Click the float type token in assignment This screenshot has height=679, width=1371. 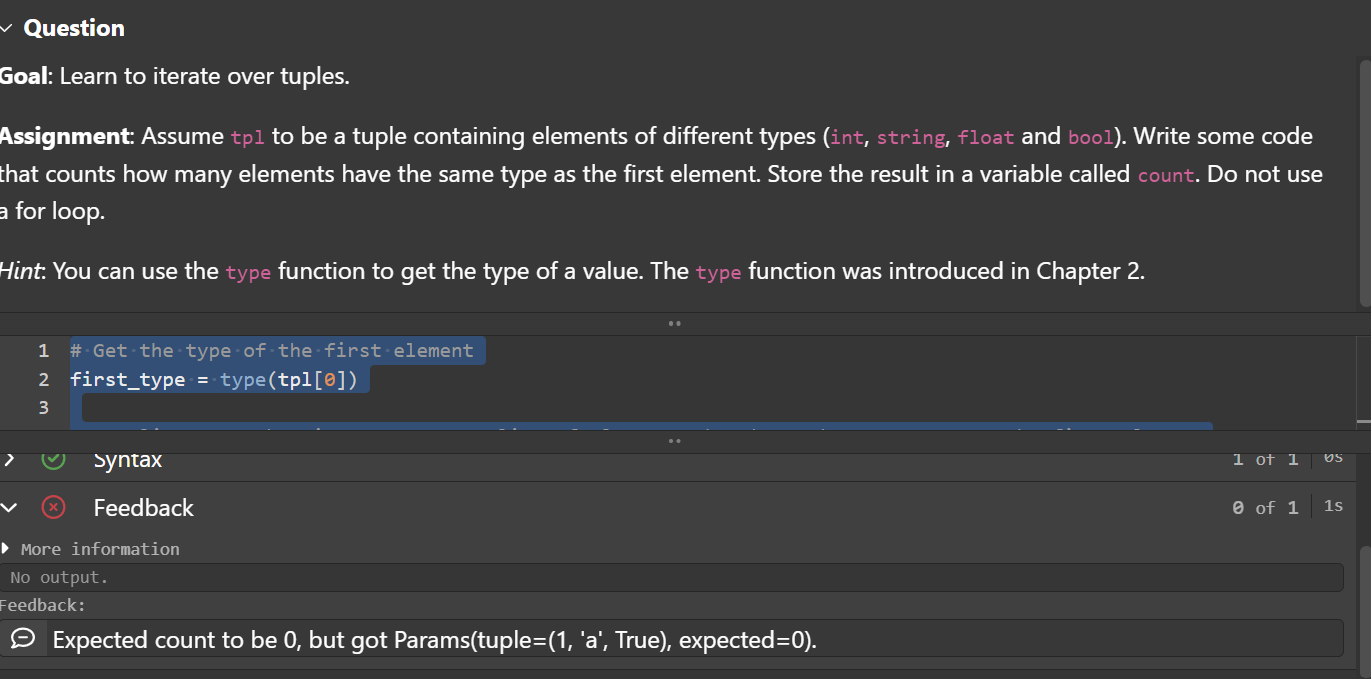(x=986, y=137)
